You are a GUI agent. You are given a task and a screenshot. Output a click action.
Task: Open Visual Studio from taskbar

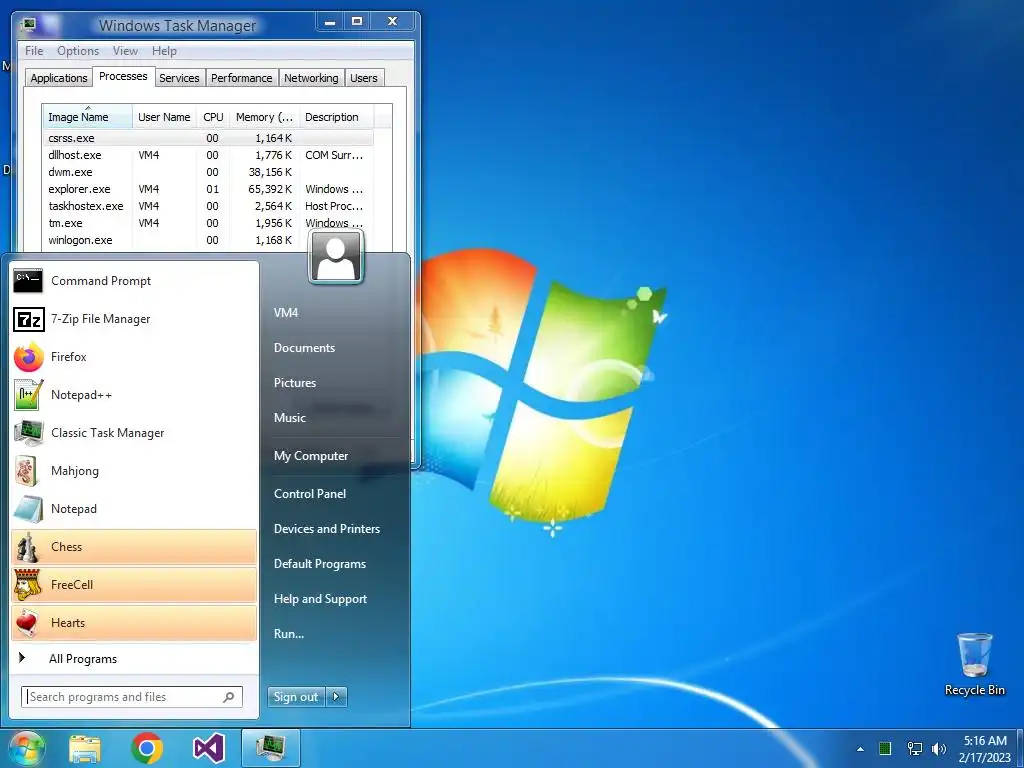click(x=209, y=748)
